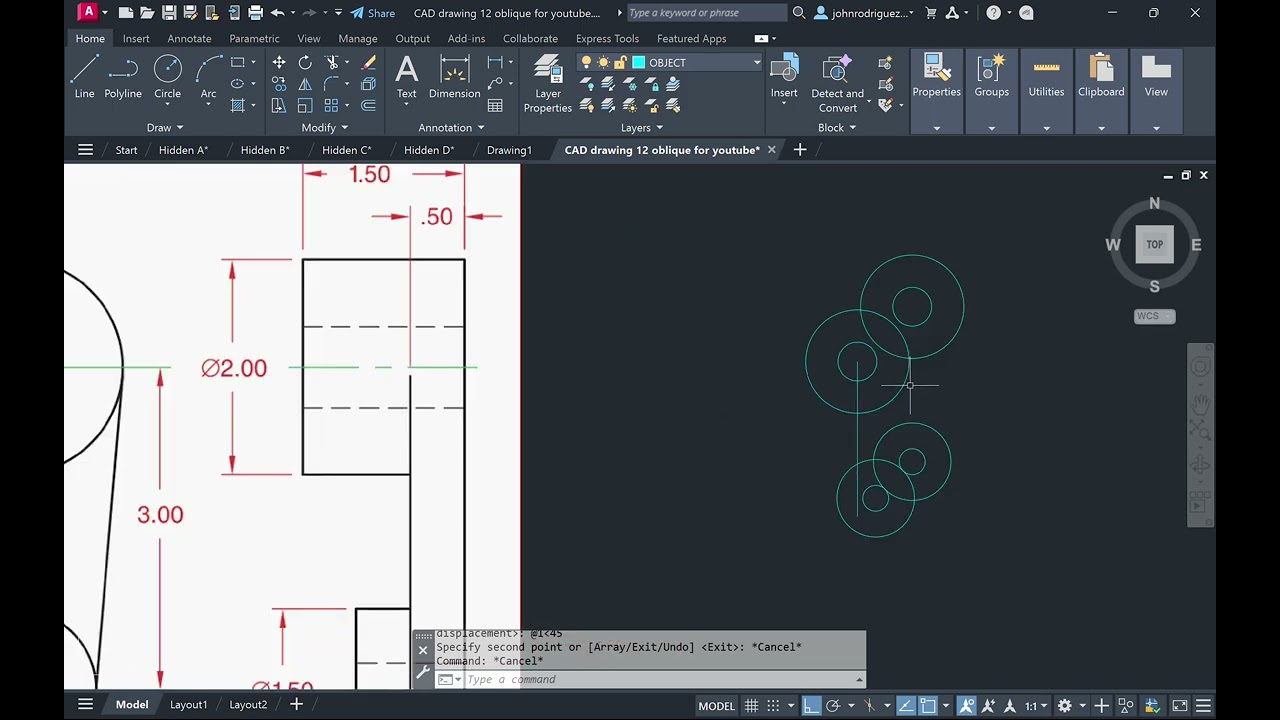Screen dimensions: 1280x720
Task: Select the Line tool
Action: 84,77
